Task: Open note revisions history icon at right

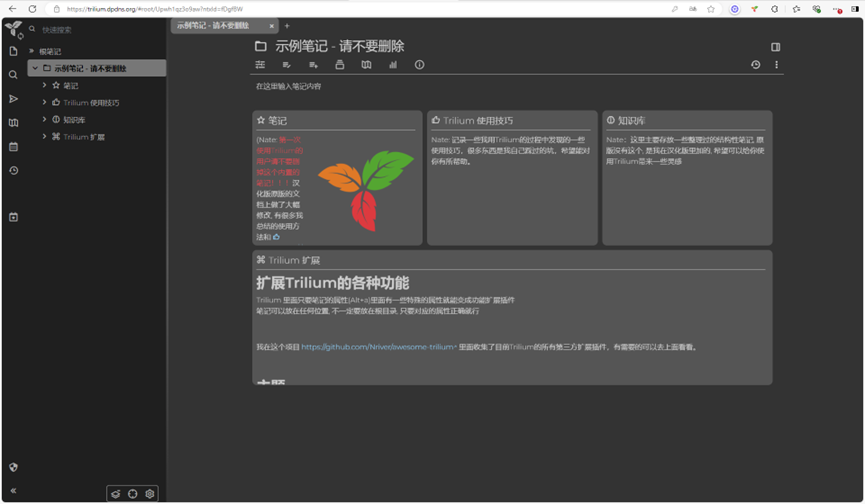Action: [755, 65]
